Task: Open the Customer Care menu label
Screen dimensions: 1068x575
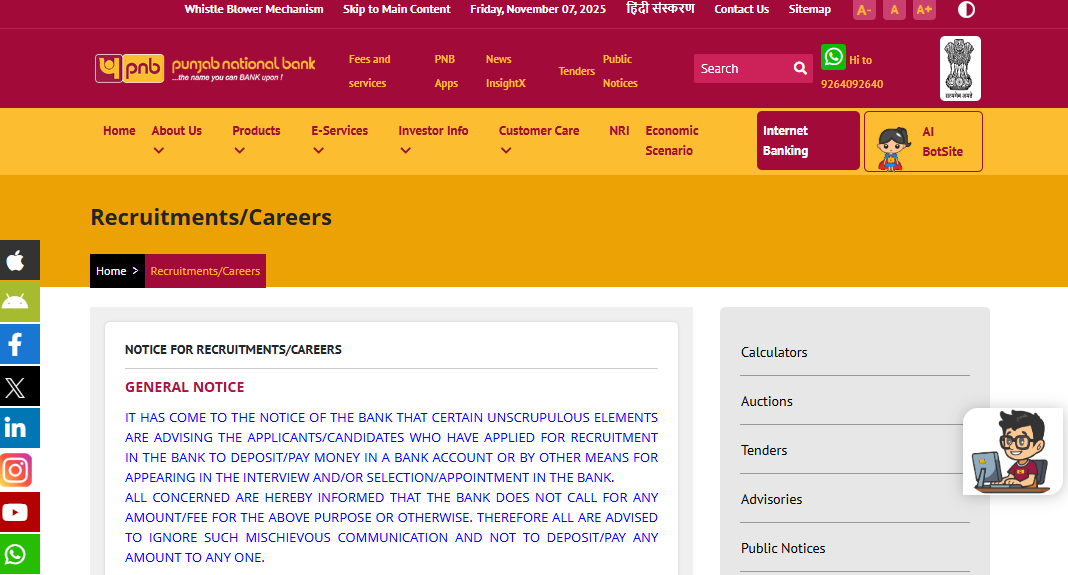Action: (x=539, y=130)
